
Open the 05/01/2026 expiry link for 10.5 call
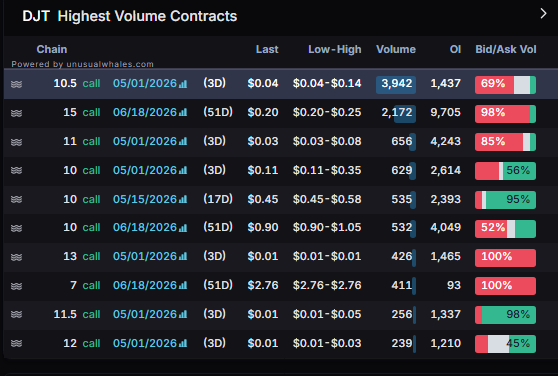point(145,83)
